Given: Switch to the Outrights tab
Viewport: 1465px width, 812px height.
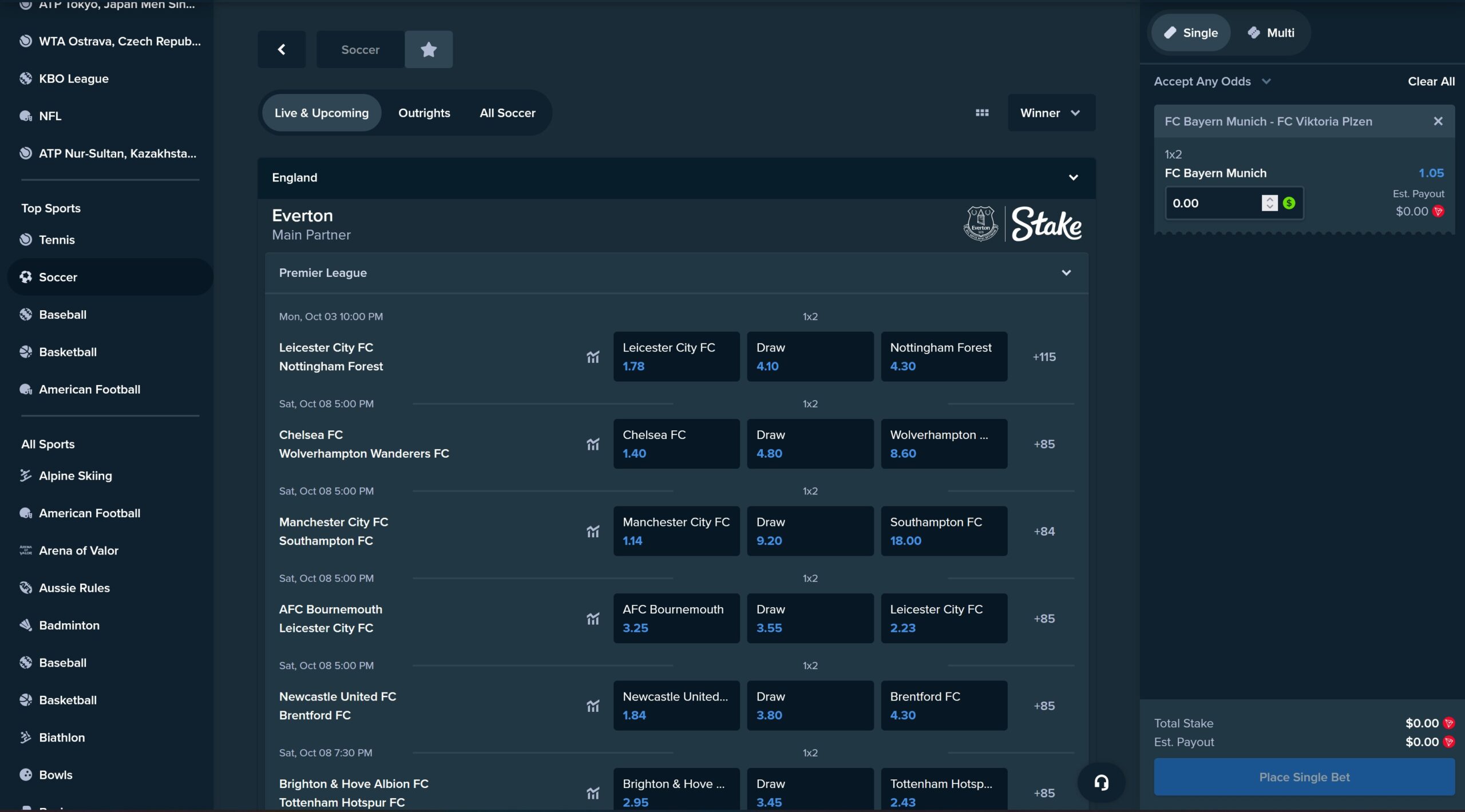Looking at the screenshot, I should [424, 113].
